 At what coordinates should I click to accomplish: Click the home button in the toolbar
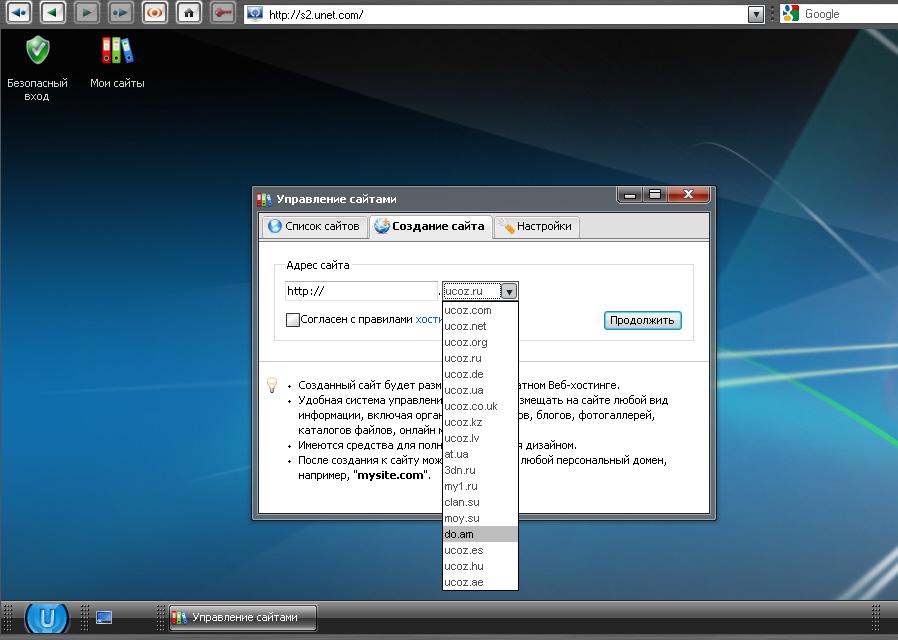(189, 13)
